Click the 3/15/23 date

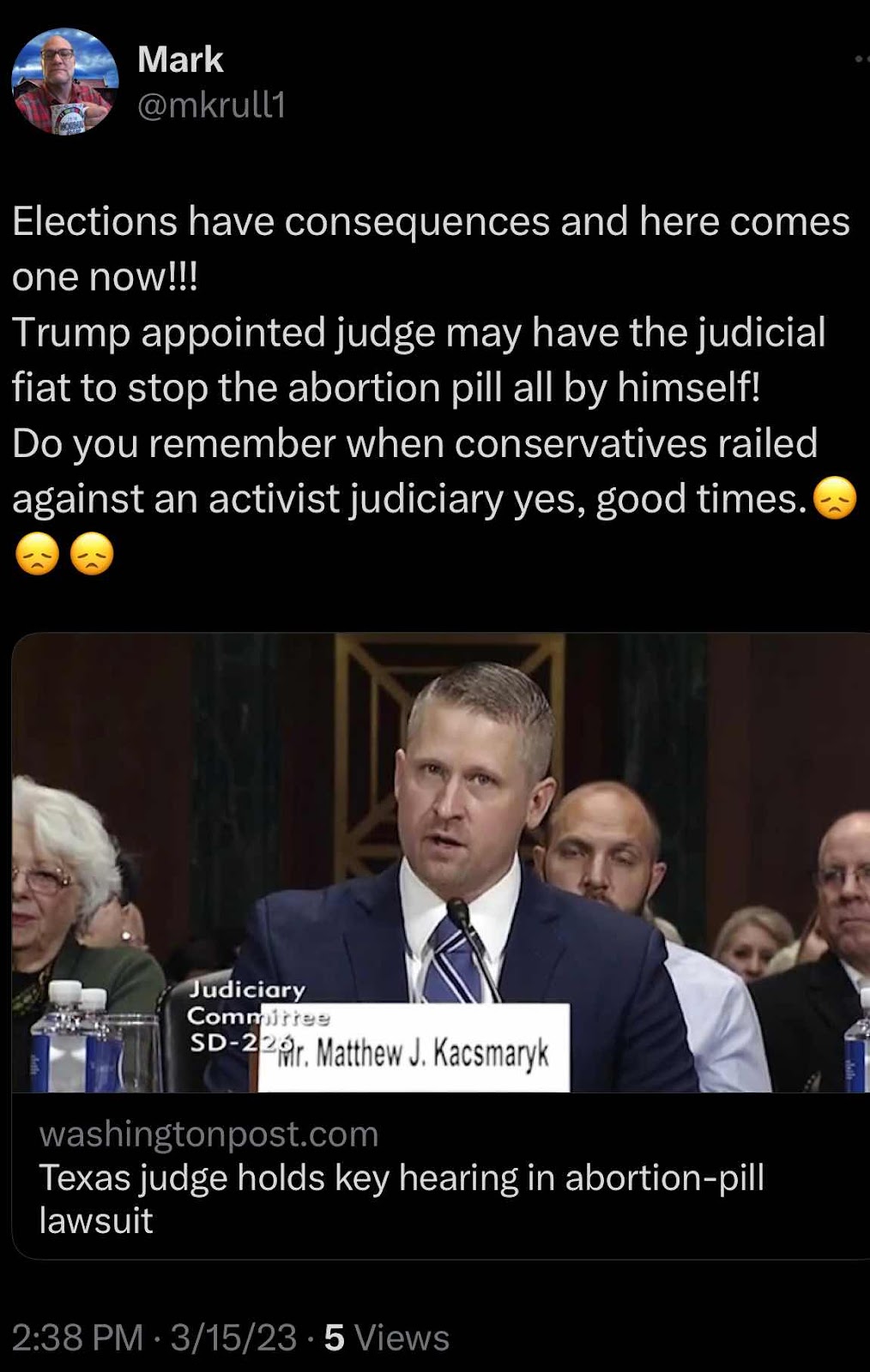click(x=233, y=1338)
